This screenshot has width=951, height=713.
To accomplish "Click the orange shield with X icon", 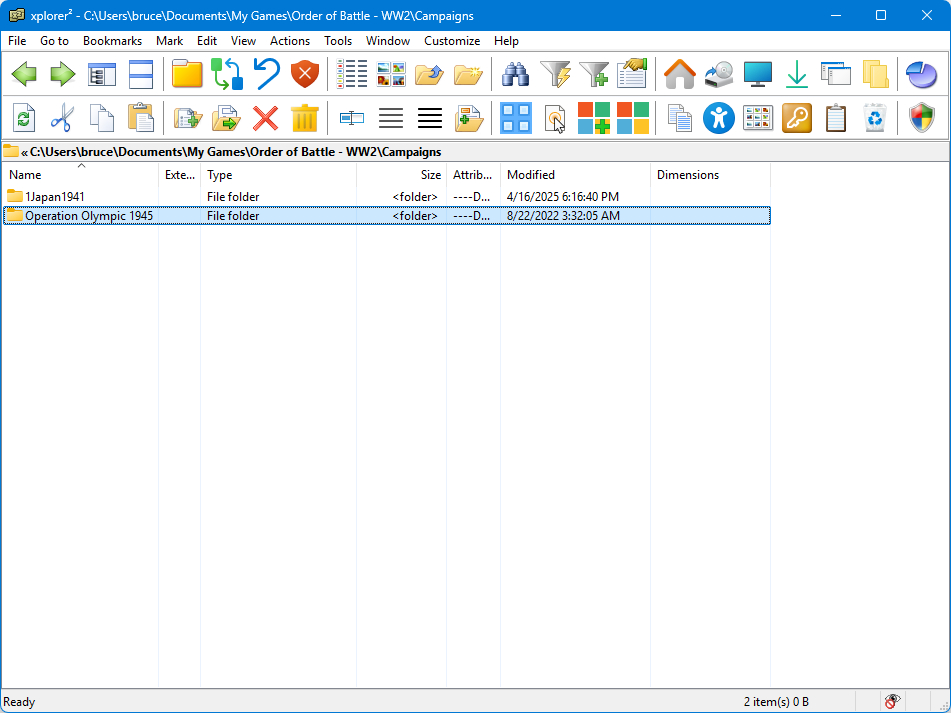I will click(x=305, y=74).
